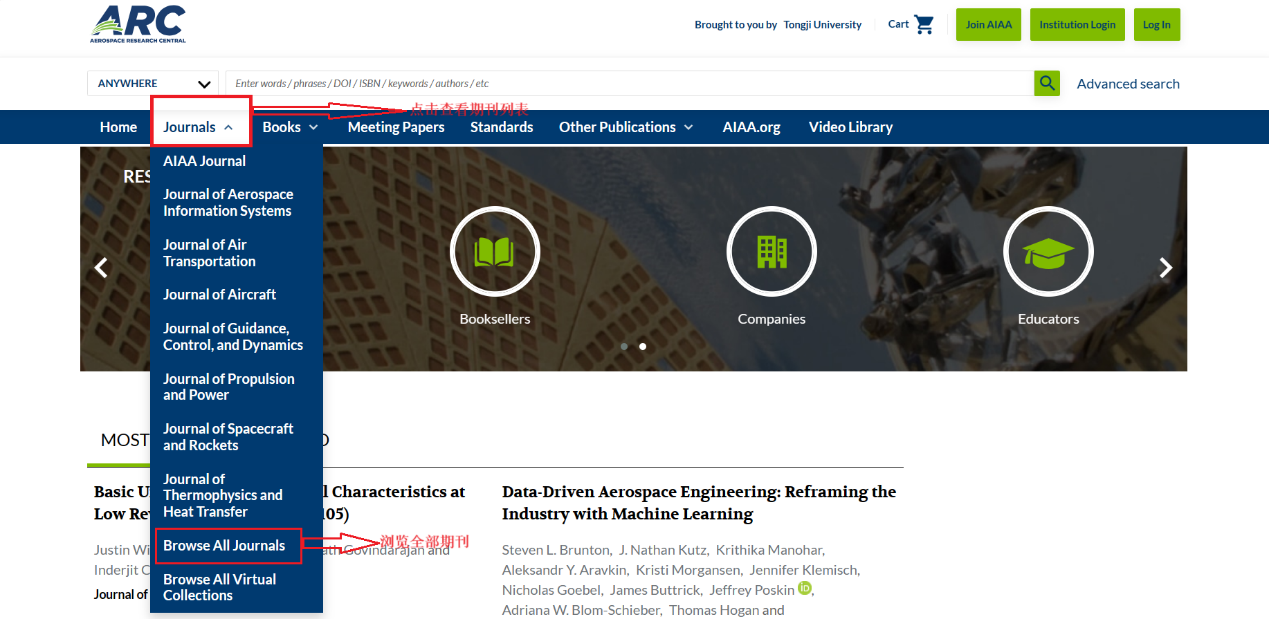This screenshot has height=619, width=1269.
Task: Focus the search keywords input field
Action: click(x=630, y=83)
